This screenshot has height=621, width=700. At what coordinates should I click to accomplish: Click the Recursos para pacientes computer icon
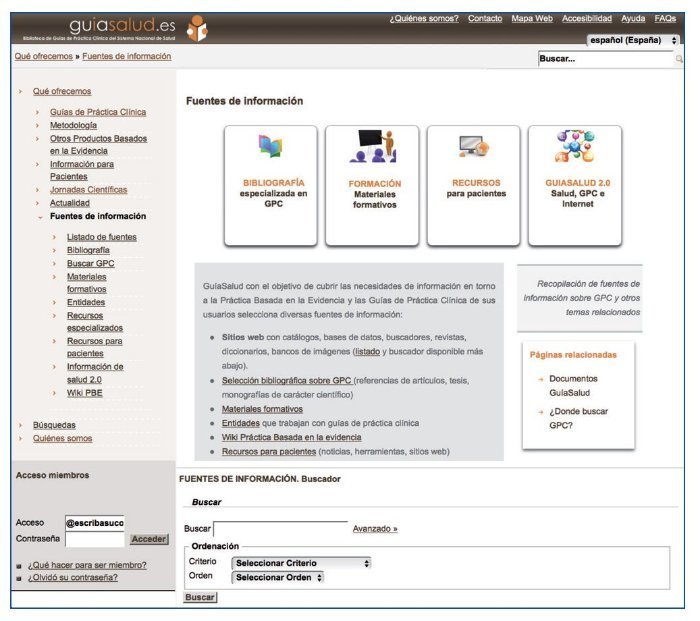(474, 148)
